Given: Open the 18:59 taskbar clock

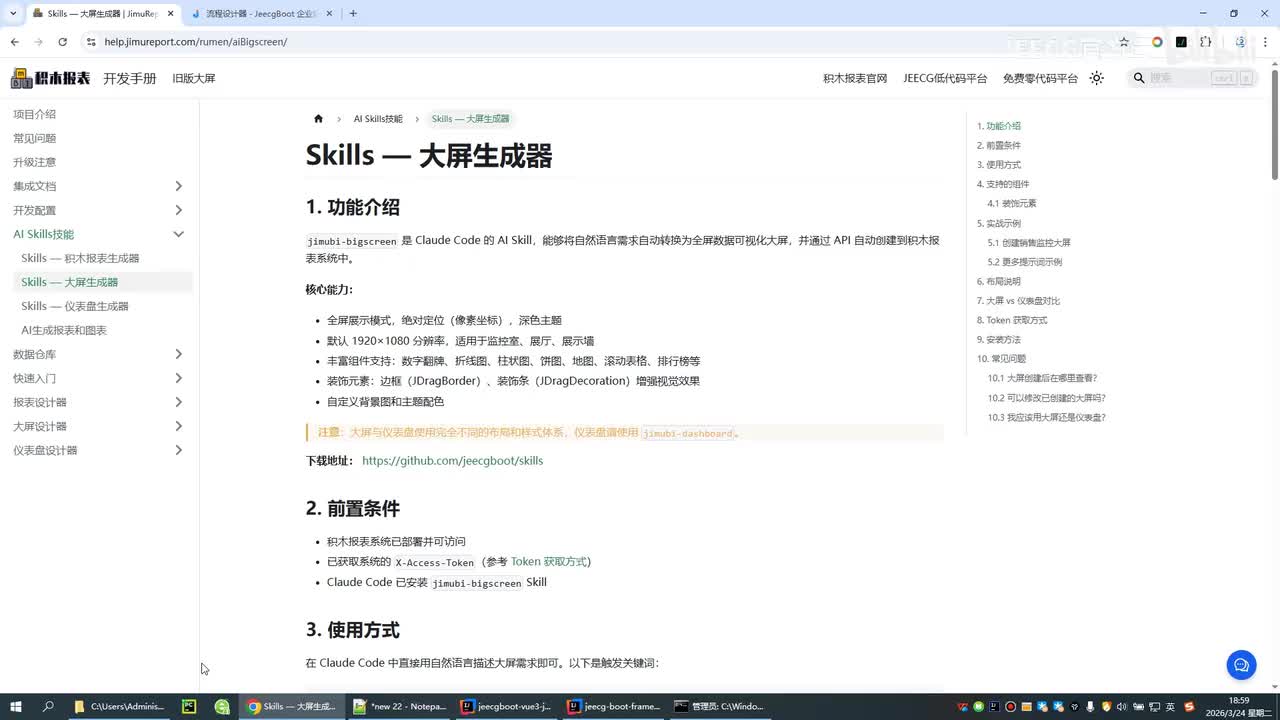Looking at the screenshot, I should point(1239,706).
